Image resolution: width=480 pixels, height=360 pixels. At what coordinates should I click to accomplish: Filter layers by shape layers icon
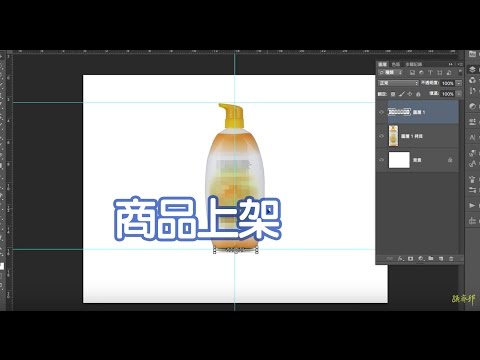[x=440, y=72]
